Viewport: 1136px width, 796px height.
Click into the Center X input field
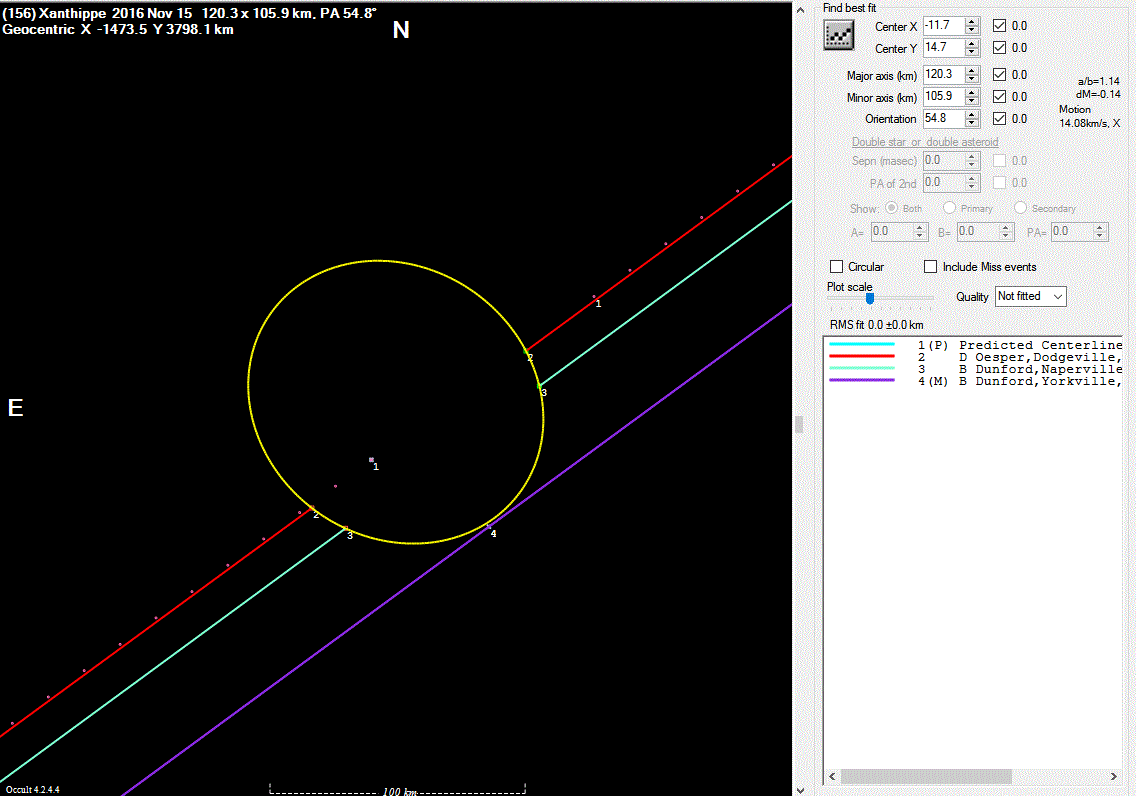[944, 25]
